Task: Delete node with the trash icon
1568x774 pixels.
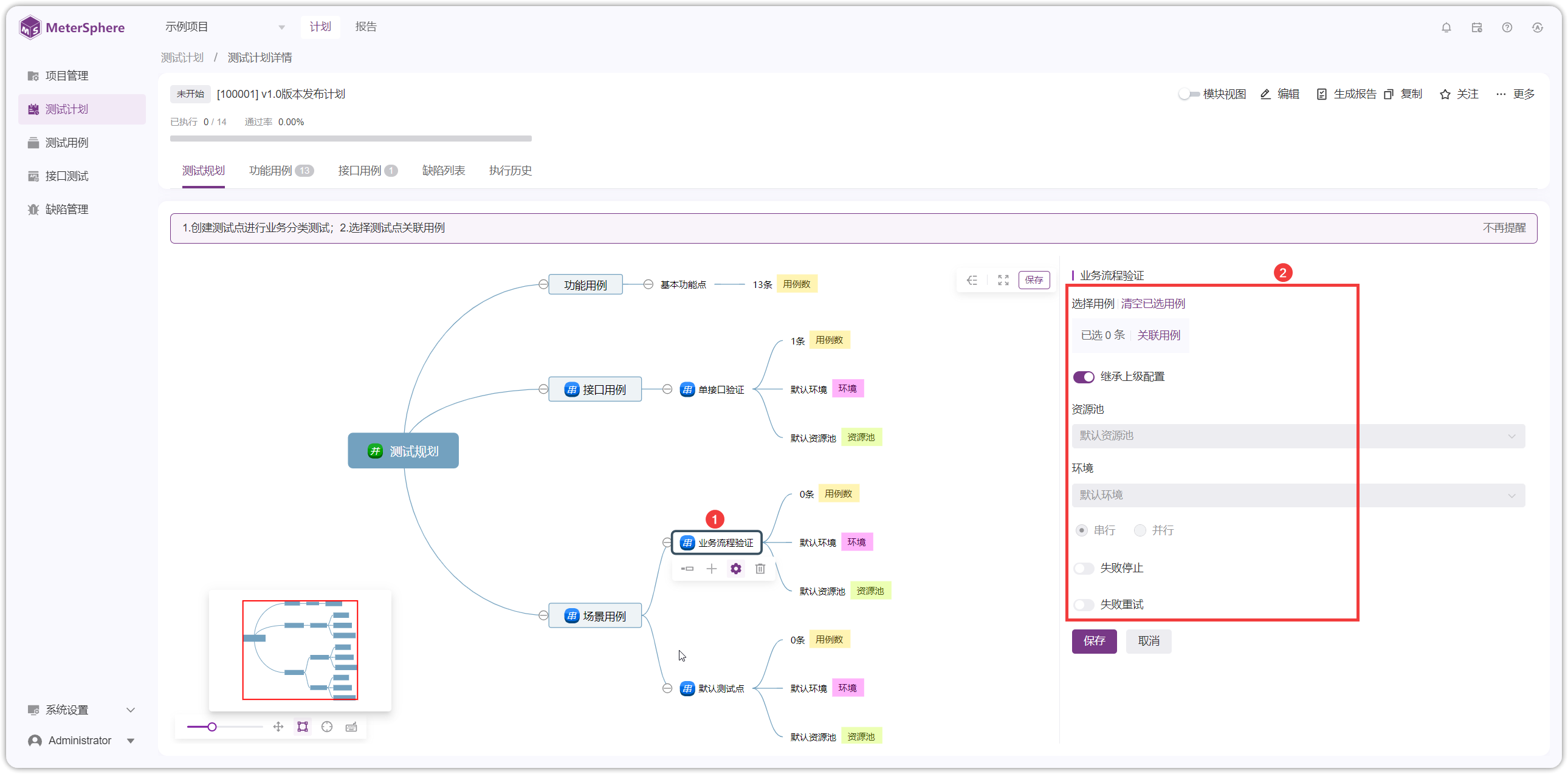Action: 760,568
